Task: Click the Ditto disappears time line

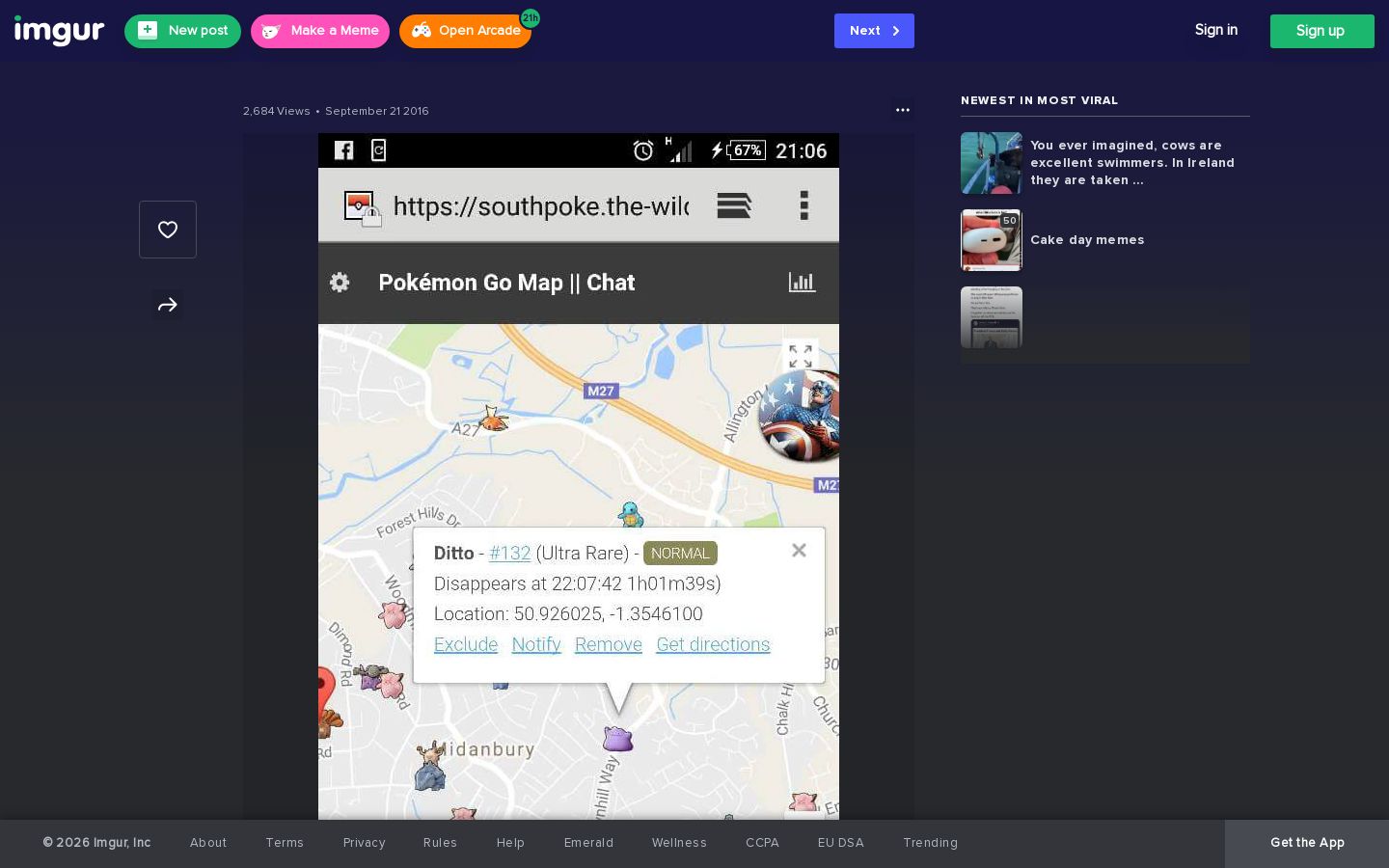Action: pyautogui.click(x=578, y=583)
